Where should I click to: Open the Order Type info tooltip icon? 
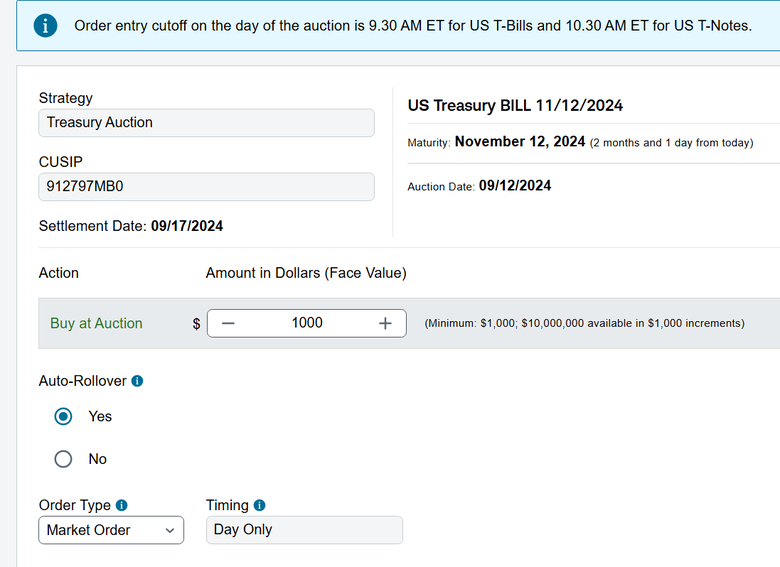tap(122, 506)
